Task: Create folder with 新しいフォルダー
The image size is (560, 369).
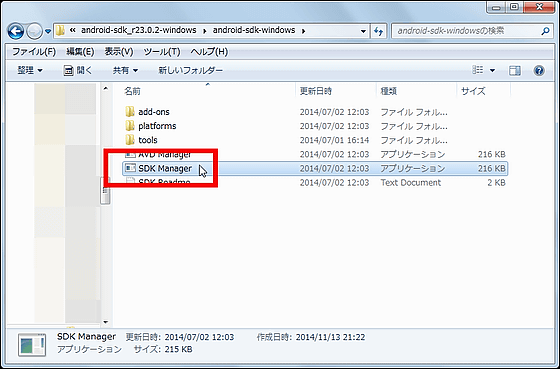Action: point(190,70)
